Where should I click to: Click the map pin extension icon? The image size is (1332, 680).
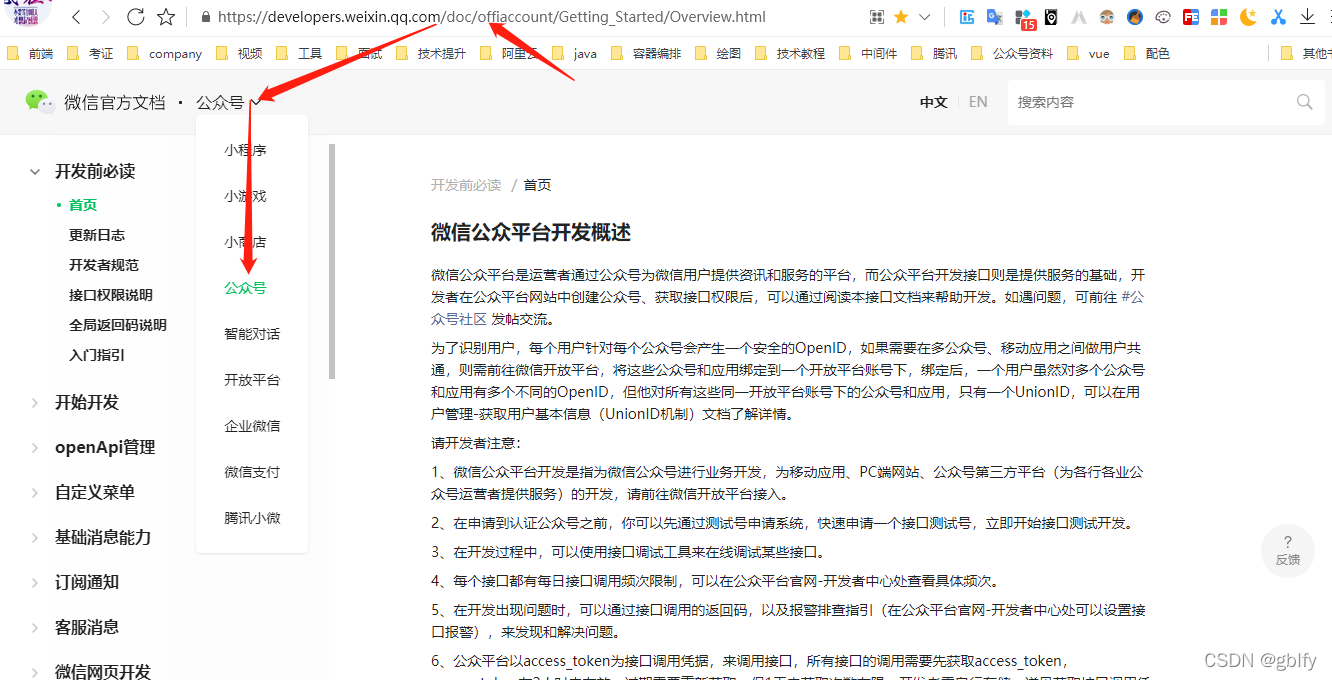1051,17
